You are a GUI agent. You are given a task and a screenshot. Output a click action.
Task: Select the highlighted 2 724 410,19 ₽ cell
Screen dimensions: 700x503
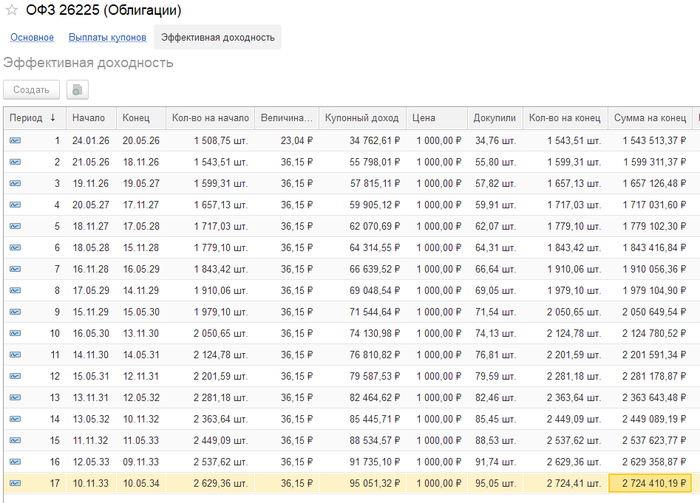pos(650,483)
